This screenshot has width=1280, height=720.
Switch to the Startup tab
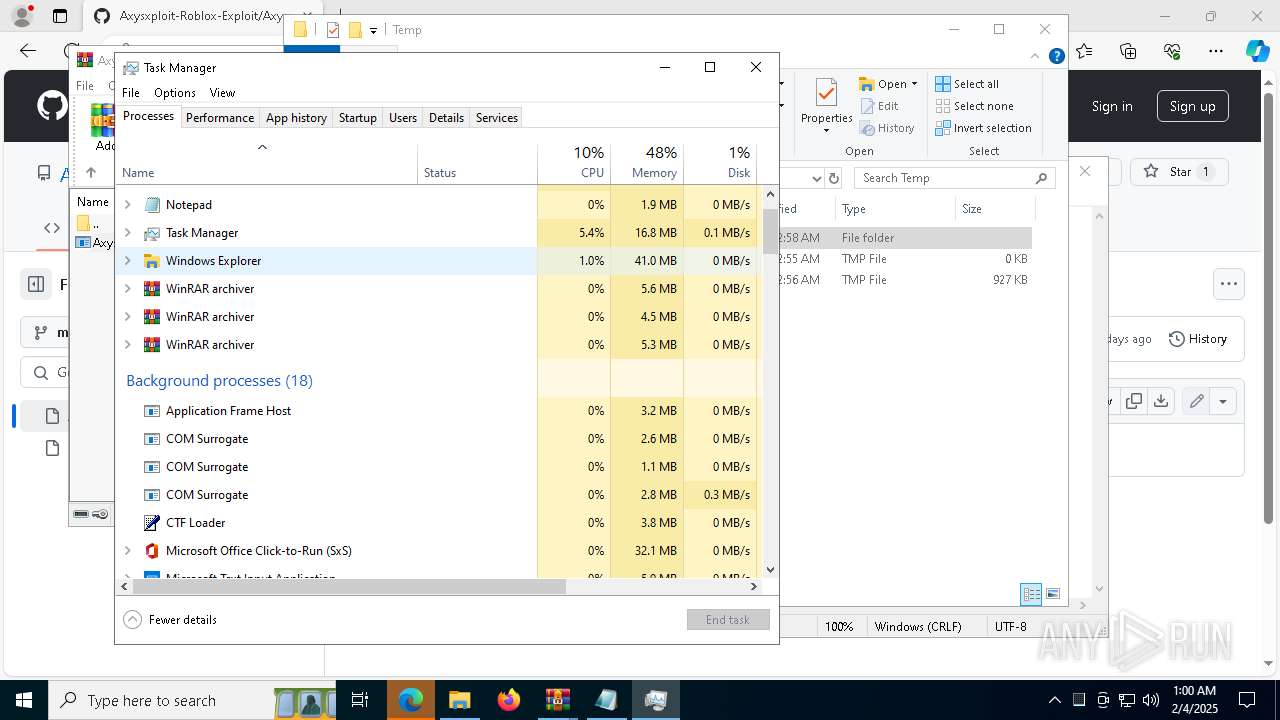point(357,117)
